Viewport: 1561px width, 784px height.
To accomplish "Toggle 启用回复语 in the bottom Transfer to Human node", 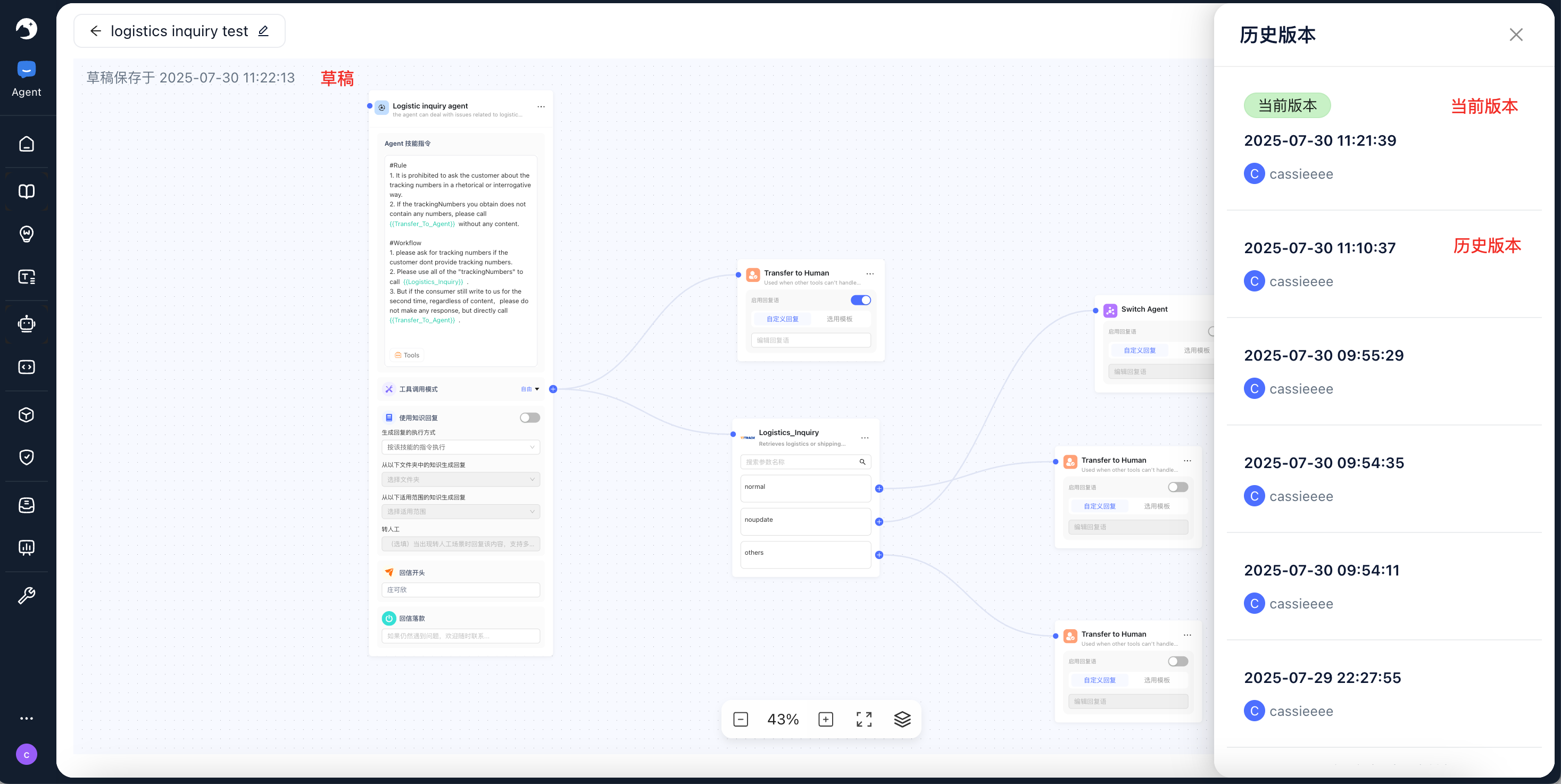I will [x=1178, y=661].
